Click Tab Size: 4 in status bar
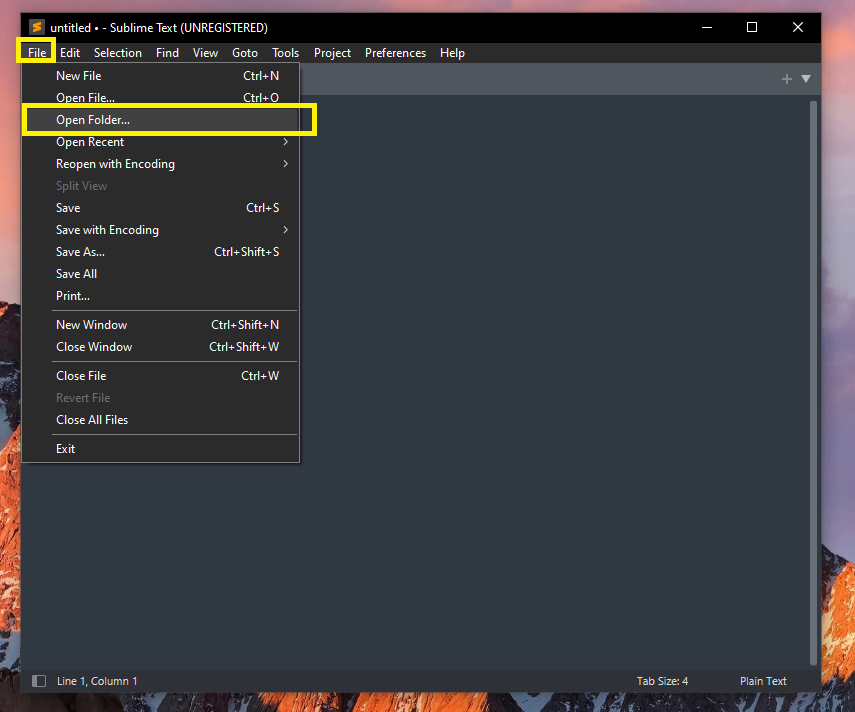855x712 pixels. [662, 681]
